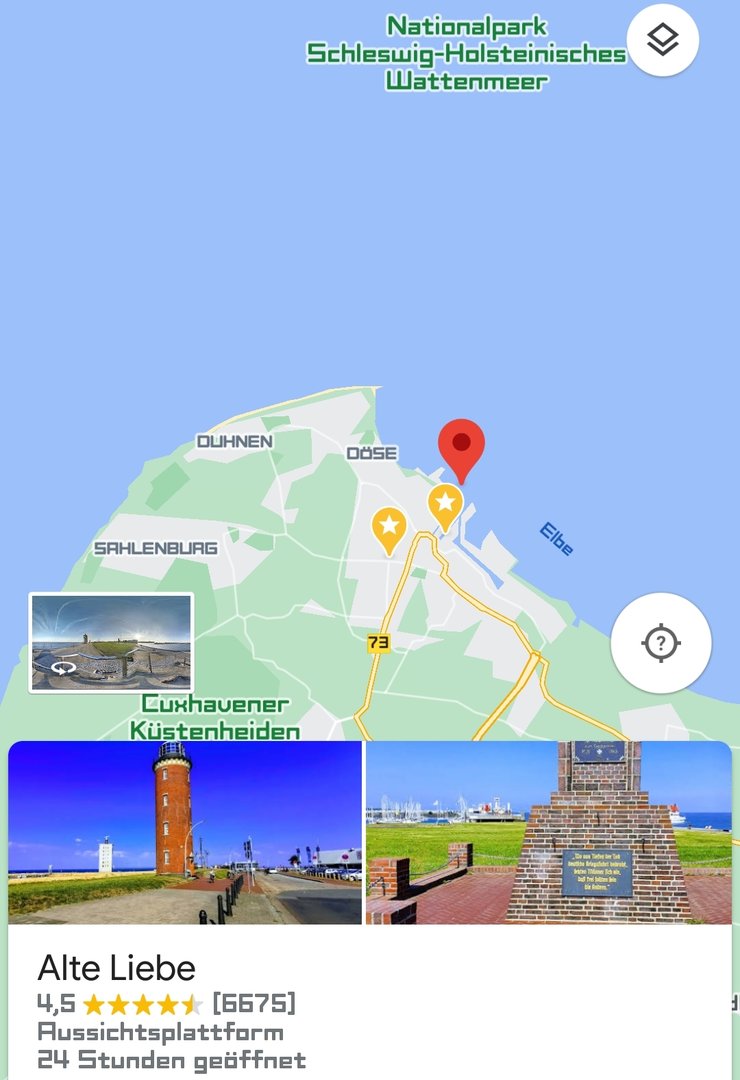Viewport: 740px width, 1080px height.
Task: Open the 6675 reviews count
Action: pyautogui.click(x=254, y=1003)
